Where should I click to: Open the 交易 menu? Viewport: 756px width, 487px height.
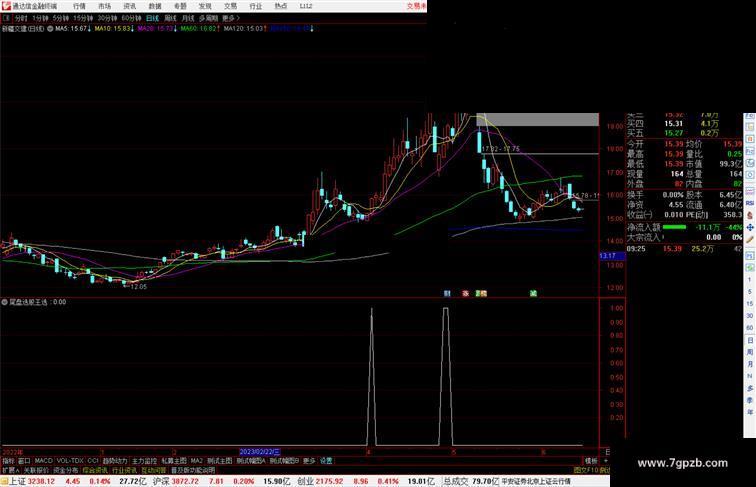click(230, 6)
